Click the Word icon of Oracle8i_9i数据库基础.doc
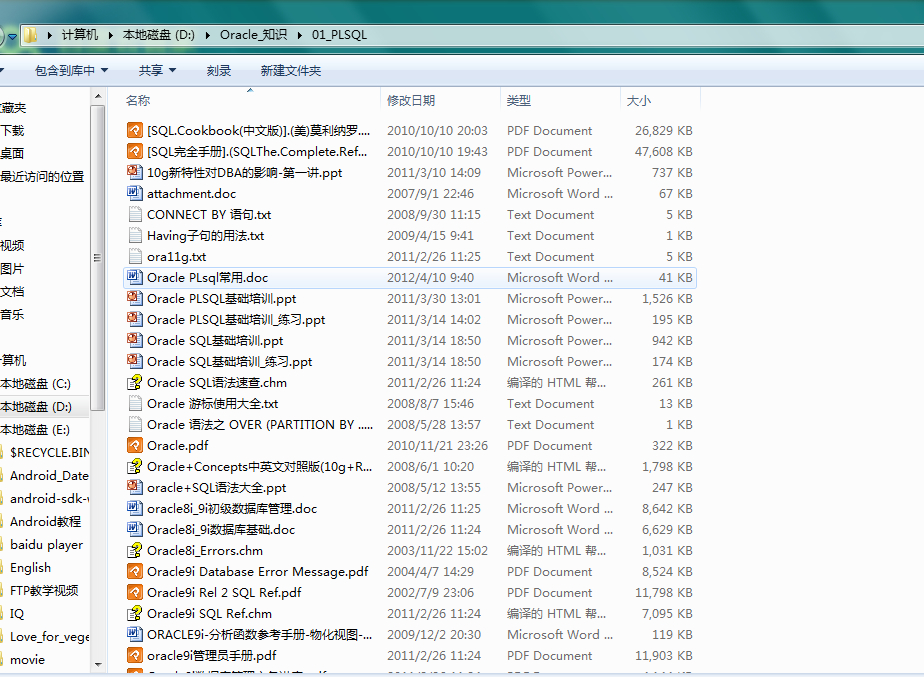The height and width of the screenshot is (677, 924). [x=135, y=529]
